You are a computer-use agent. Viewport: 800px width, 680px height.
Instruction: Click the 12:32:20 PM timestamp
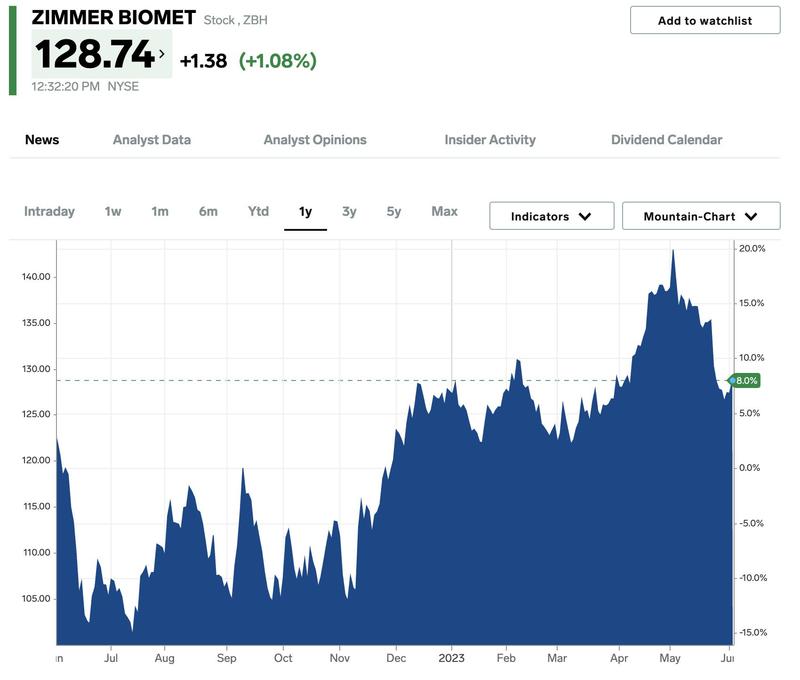[x=65, y=86]
